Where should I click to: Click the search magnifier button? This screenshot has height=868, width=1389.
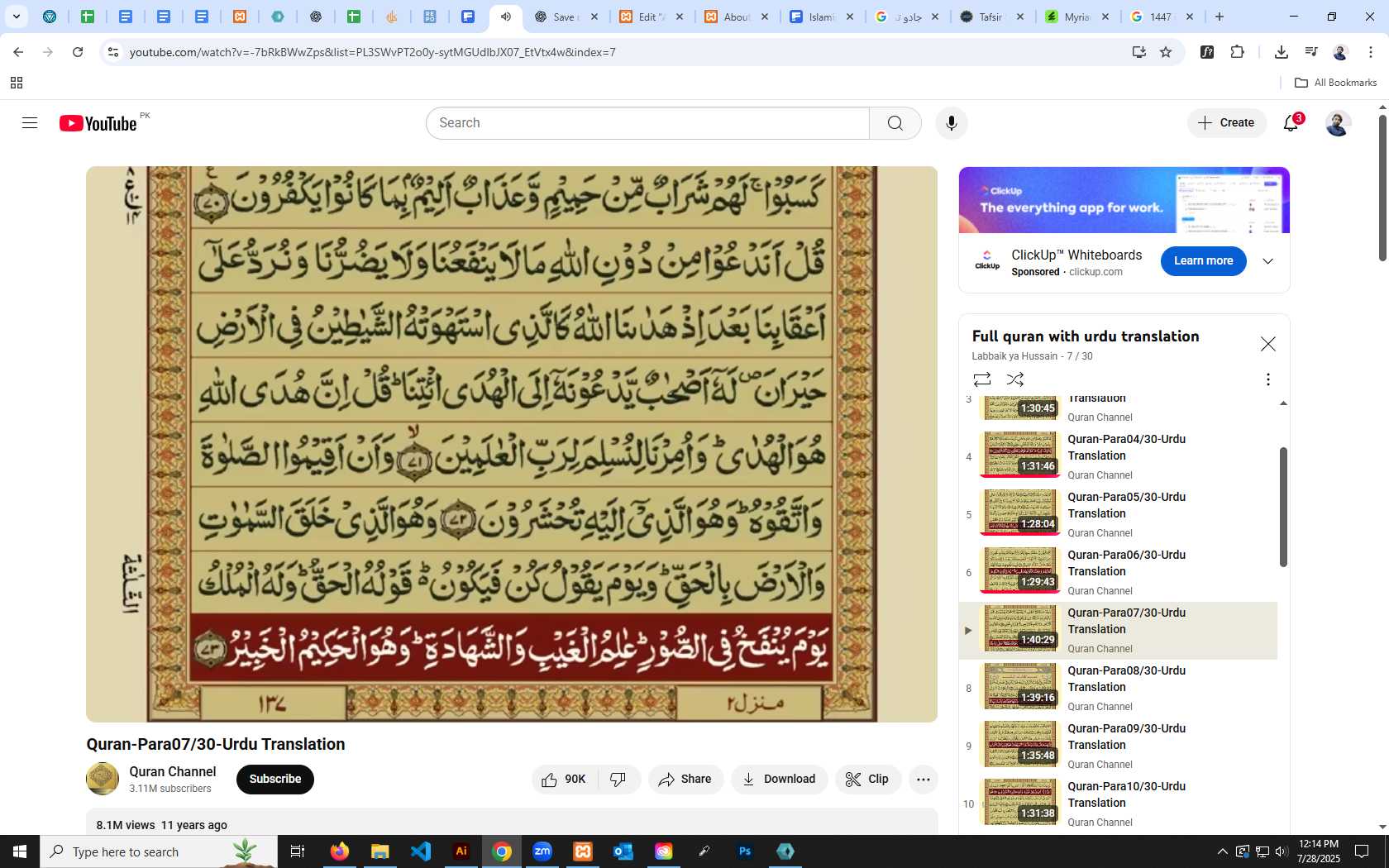pyautogui.click(x=895, y=123)
